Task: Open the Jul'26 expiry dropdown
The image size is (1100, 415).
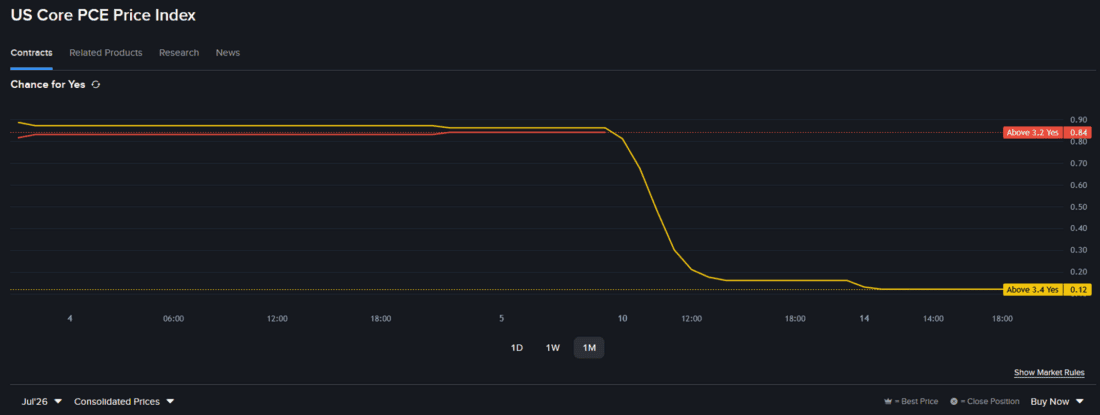Action: pos(42,402)
